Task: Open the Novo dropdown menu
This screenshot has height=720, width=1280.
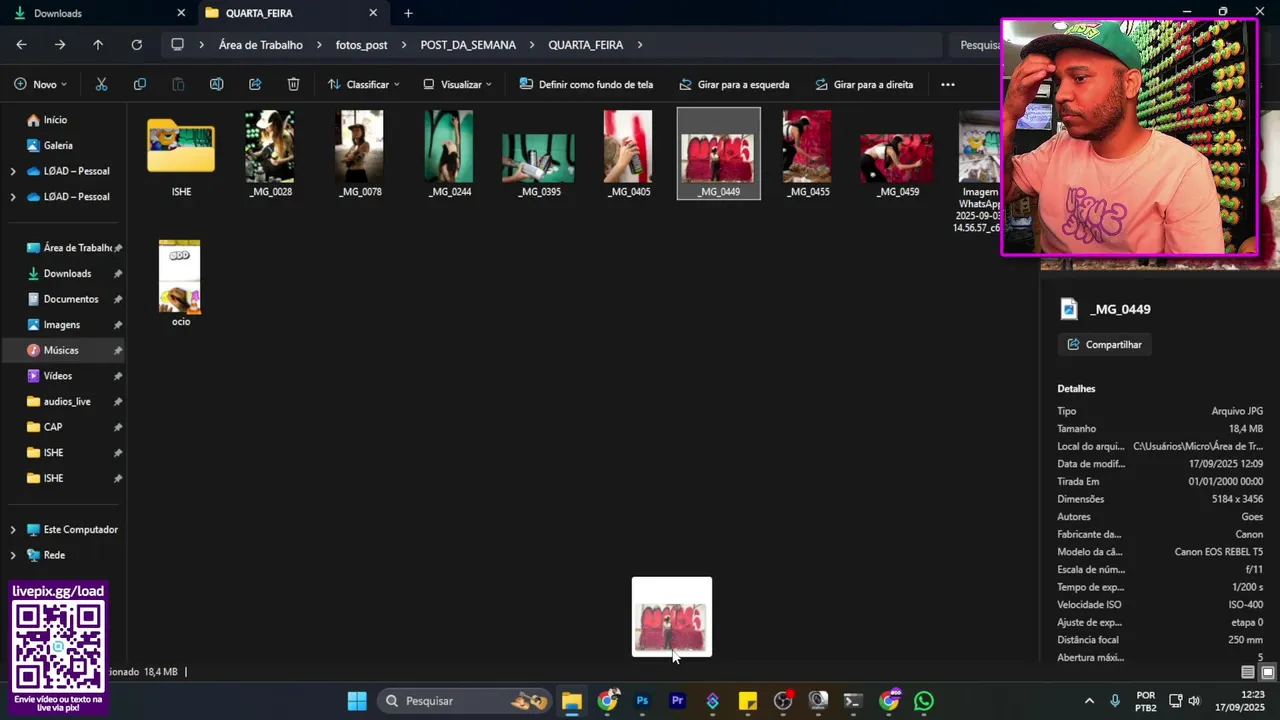Action: [41, 85]
